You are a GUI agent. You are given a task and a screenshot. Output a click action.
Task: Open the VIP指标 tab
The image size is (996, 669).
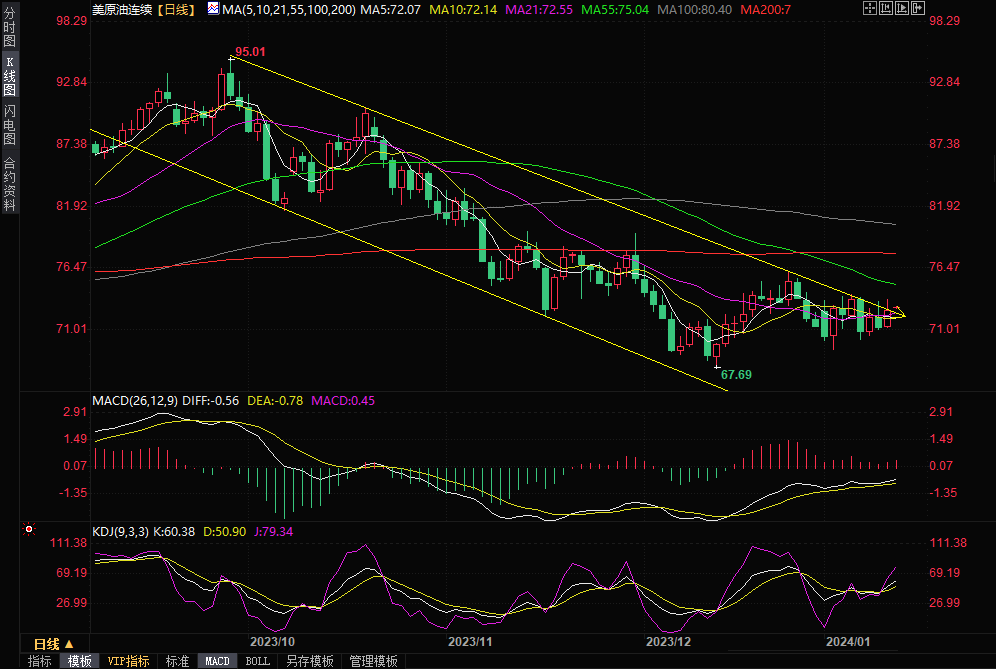128,661
